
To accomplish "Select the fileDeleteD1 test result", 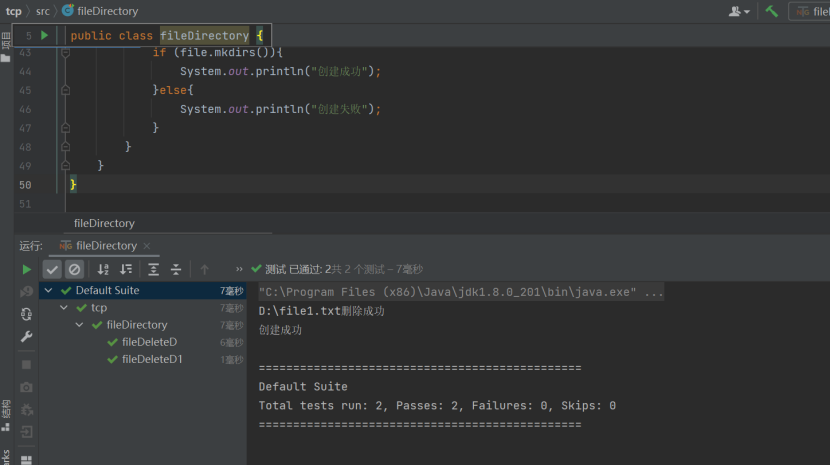I will point(152,359).
